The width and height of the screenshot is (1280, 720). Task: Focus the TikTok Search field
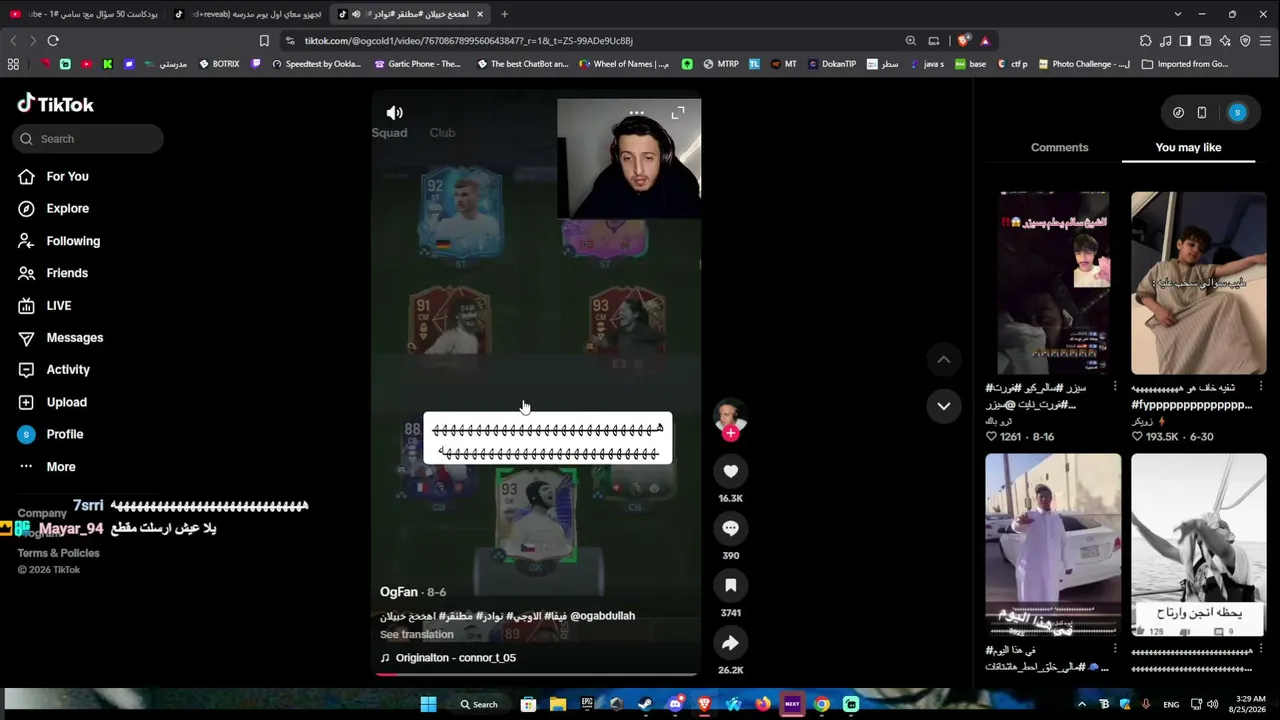88,139
